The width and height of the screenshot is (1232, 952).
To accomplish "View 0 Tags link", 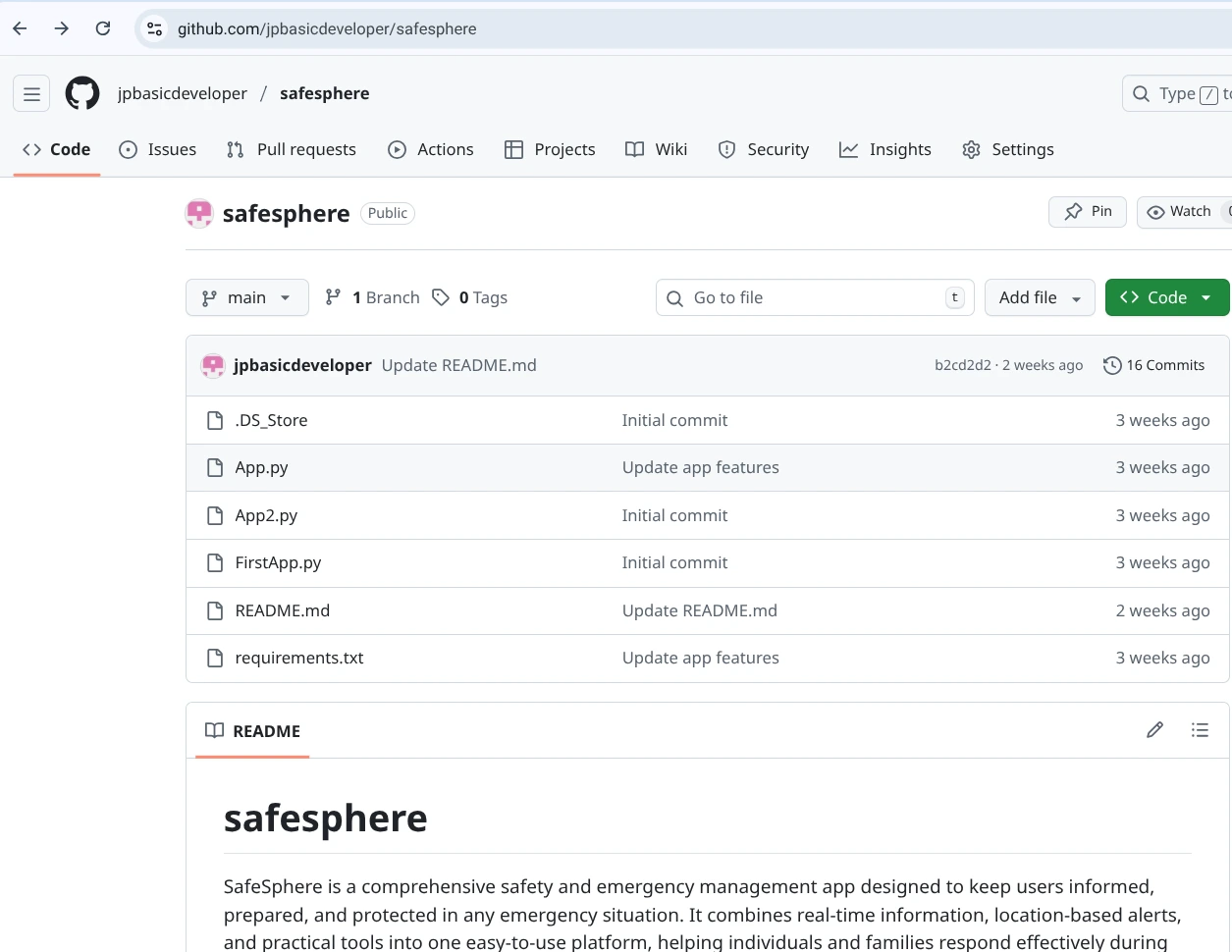I will (x=470, y=297).
